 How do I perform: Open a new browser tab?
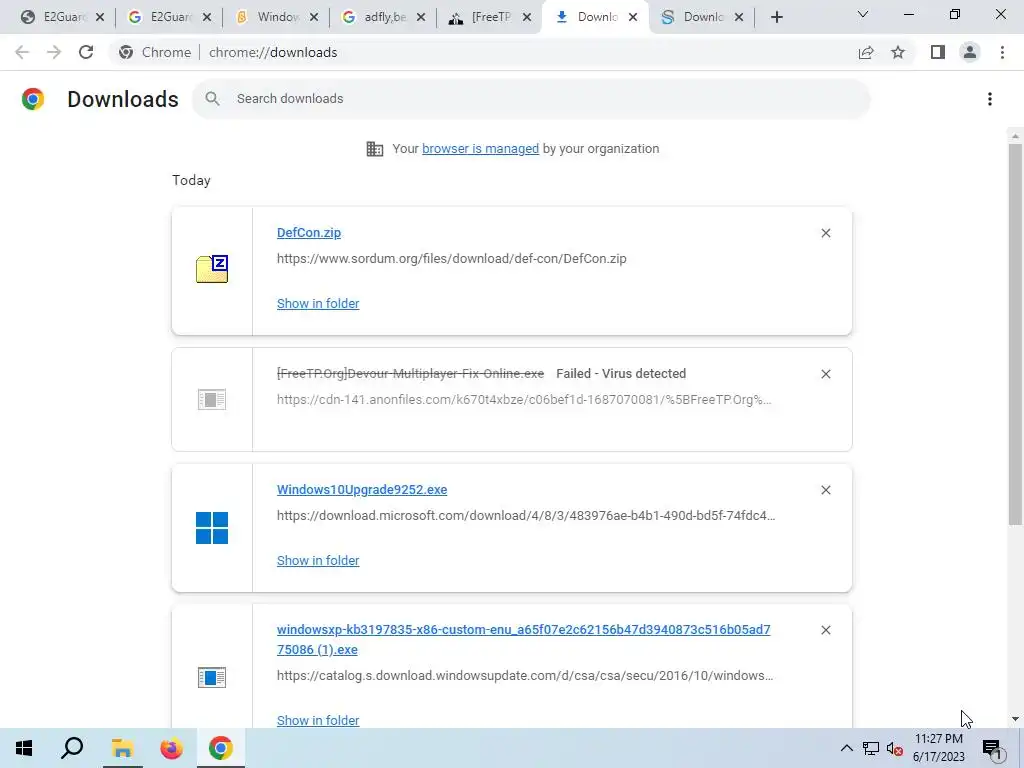click(776, 17)
